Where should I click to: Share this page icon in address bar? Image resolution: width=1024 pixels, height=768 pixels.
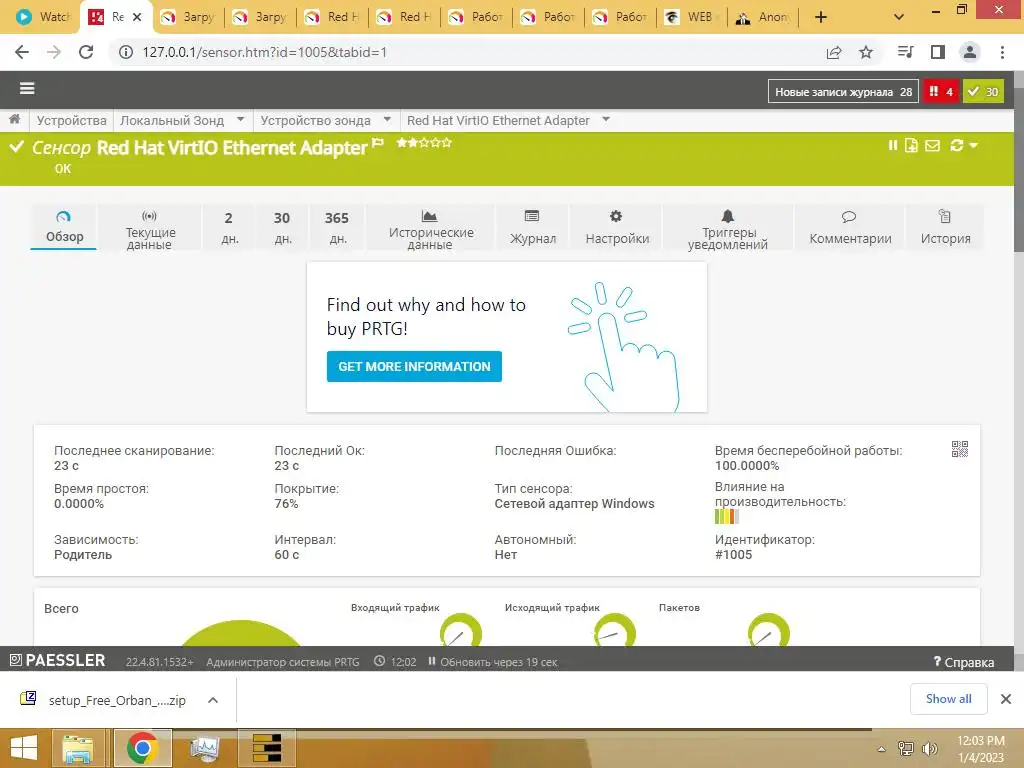pyautogui.click(x=834, y=52)
